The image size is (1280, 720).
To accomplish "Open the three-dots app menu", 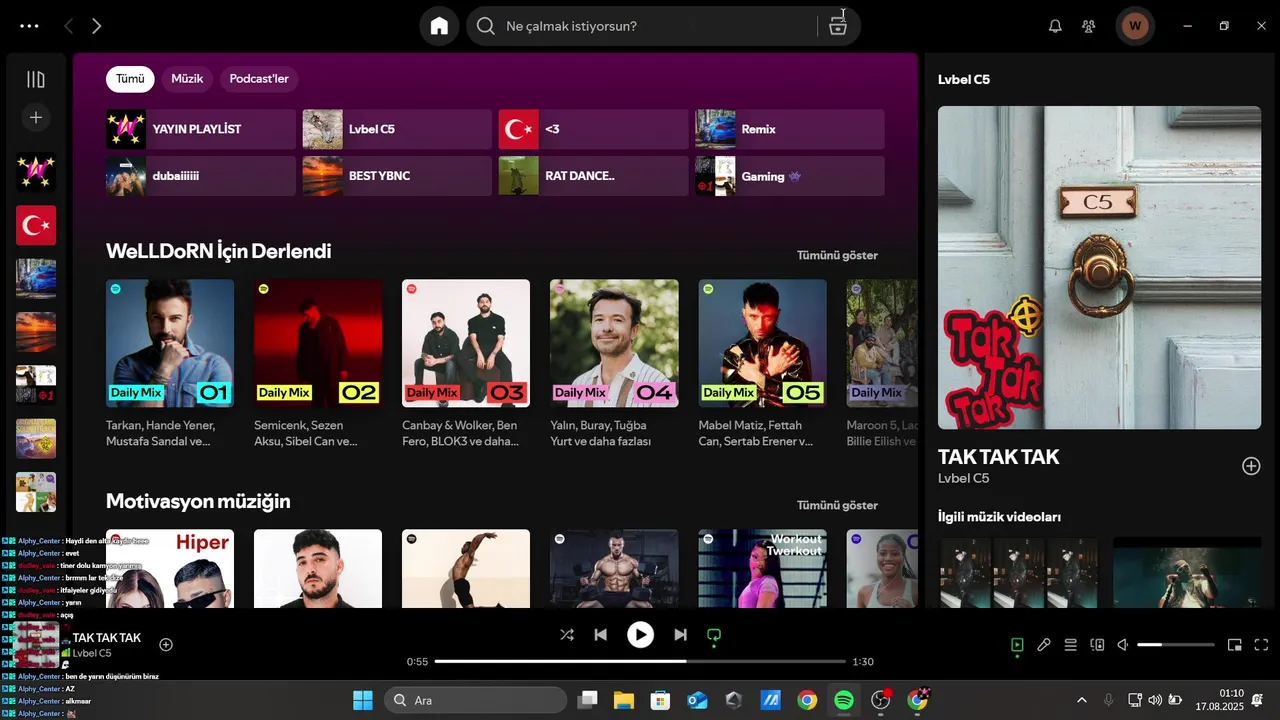I will pos(29,26).
